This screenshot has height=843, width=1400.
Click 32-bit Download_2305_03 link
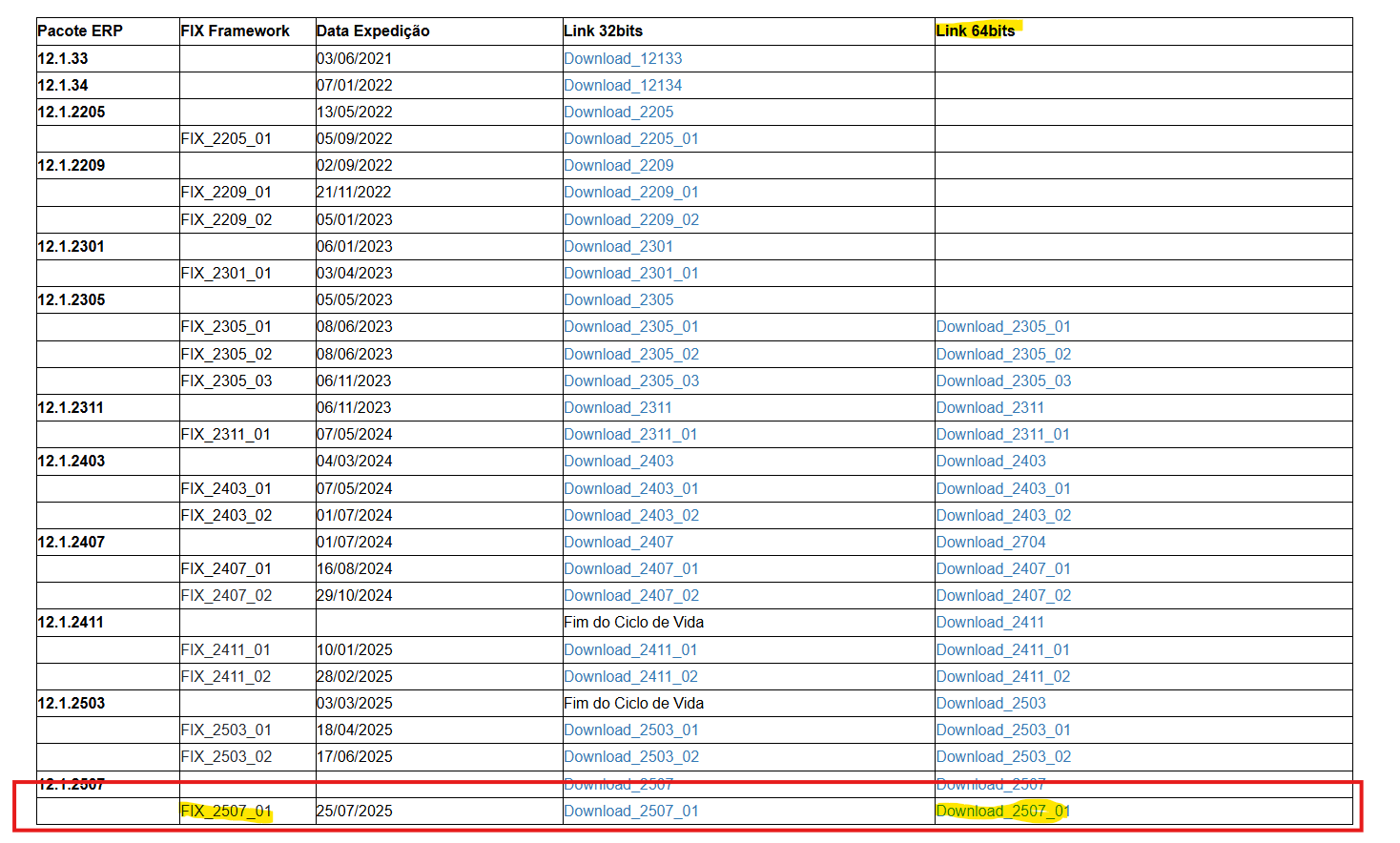630,380
